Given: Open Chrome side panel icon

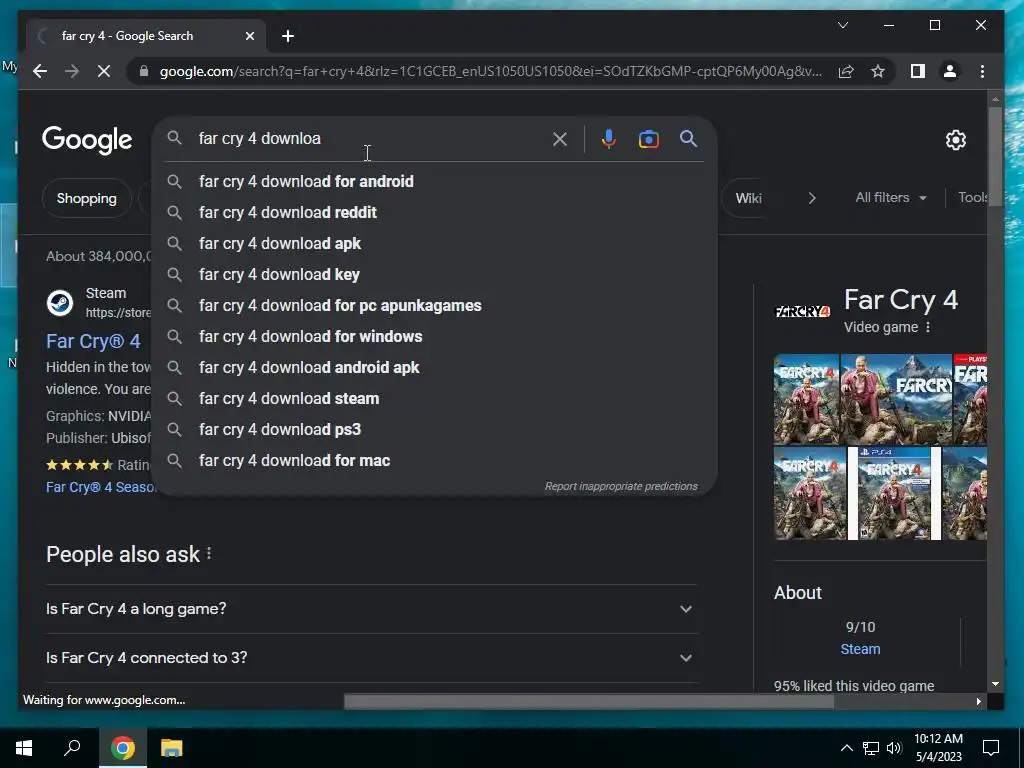Looking at the screenshot, I should coord(918,71).
